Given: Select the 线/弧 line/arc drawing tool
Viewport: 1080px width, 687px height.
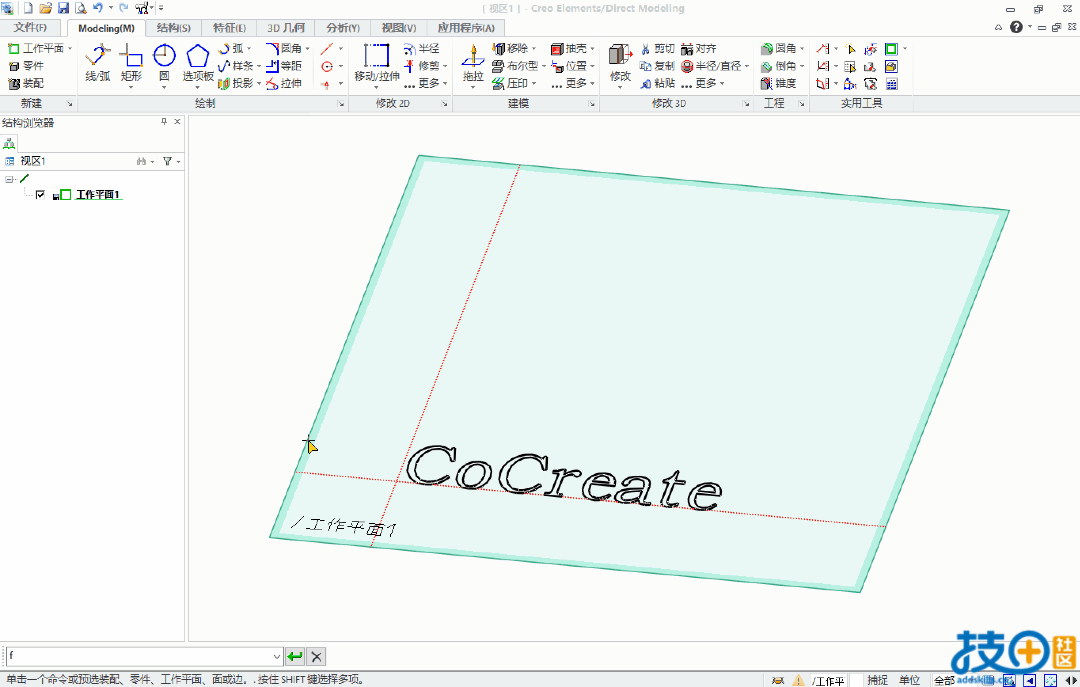Looking at the screenshot, I should click(x=98, y=63).
